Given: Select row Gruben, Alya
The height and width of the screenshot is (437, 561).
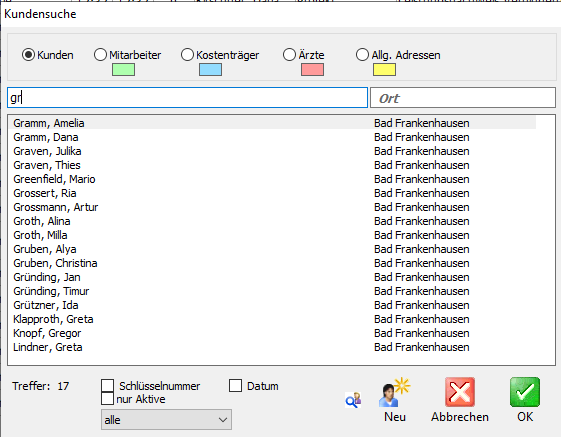Looking at the screenshot, I should click(x=273, y=249).
